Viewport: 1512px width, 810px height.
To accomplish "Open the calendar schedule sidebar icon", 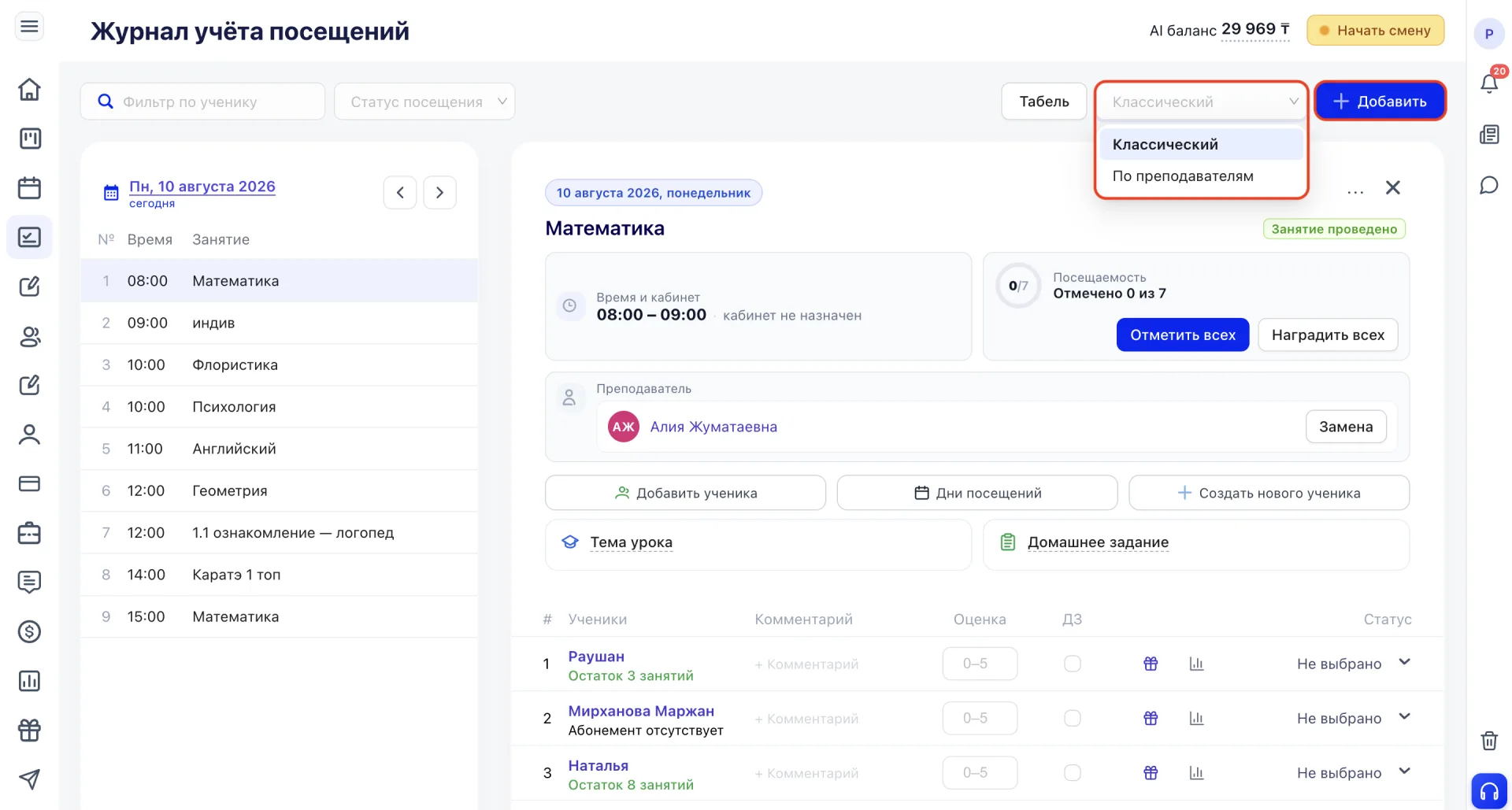I will pos(29,188).
